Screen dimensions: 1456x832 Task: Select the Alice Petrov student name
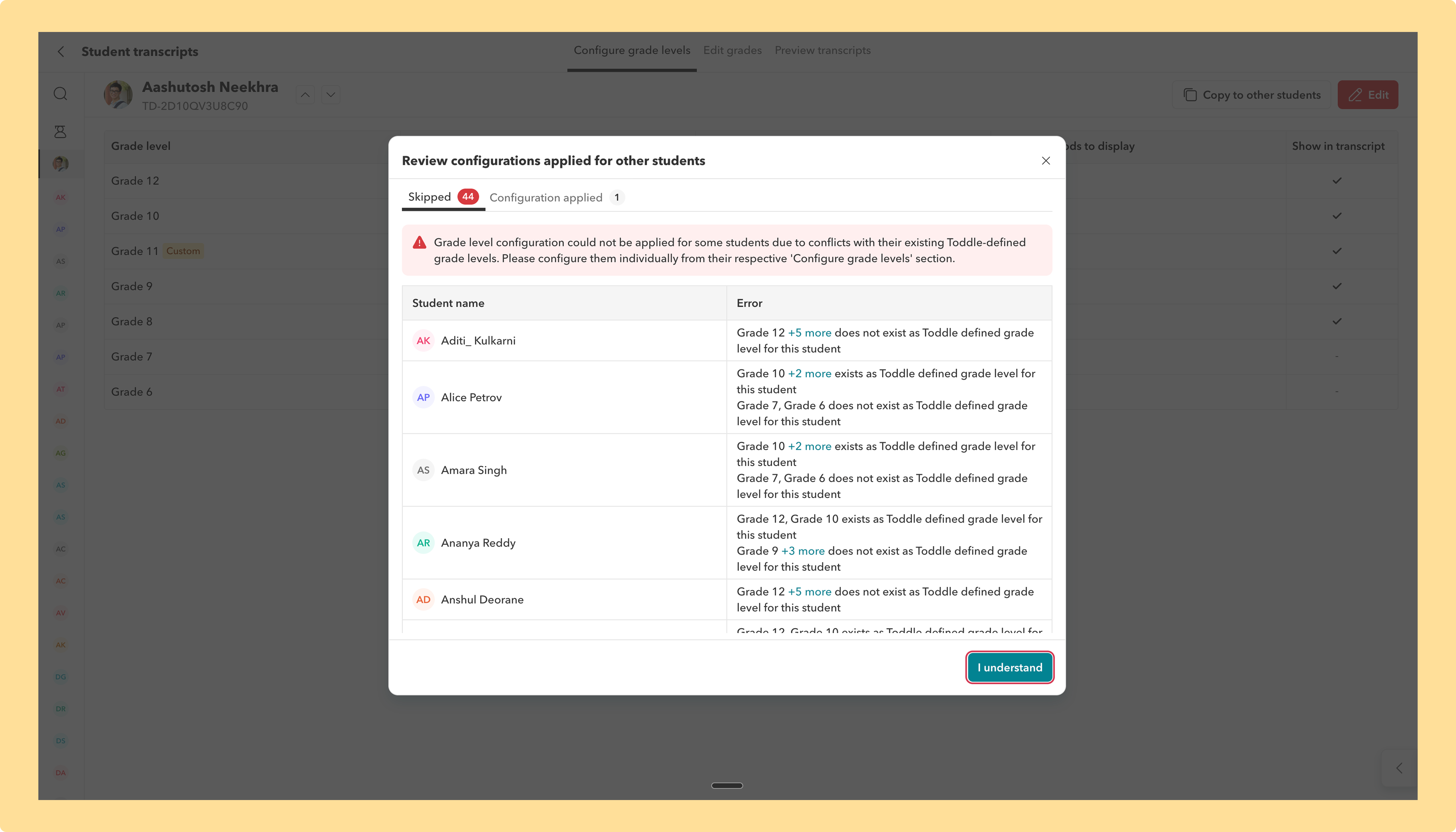tap(471, 397)
